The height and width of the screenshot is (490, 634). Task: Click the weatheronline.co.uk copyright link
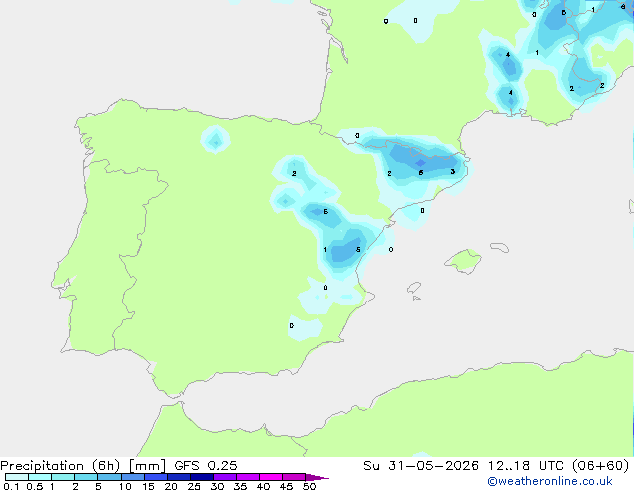point(550,481)
